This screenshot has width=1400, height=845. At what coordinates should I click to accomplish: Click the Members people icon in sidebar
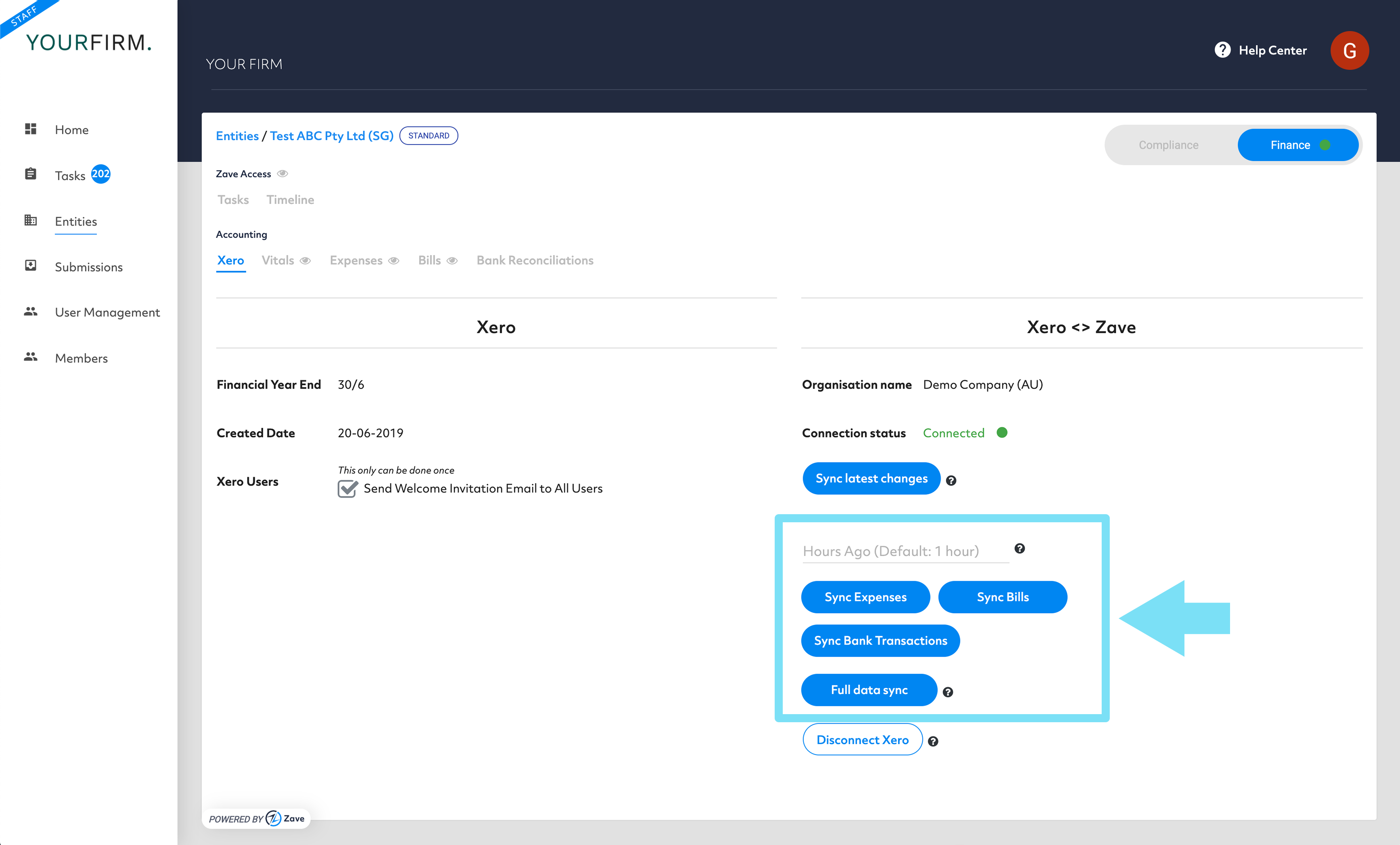coord(31,357)
